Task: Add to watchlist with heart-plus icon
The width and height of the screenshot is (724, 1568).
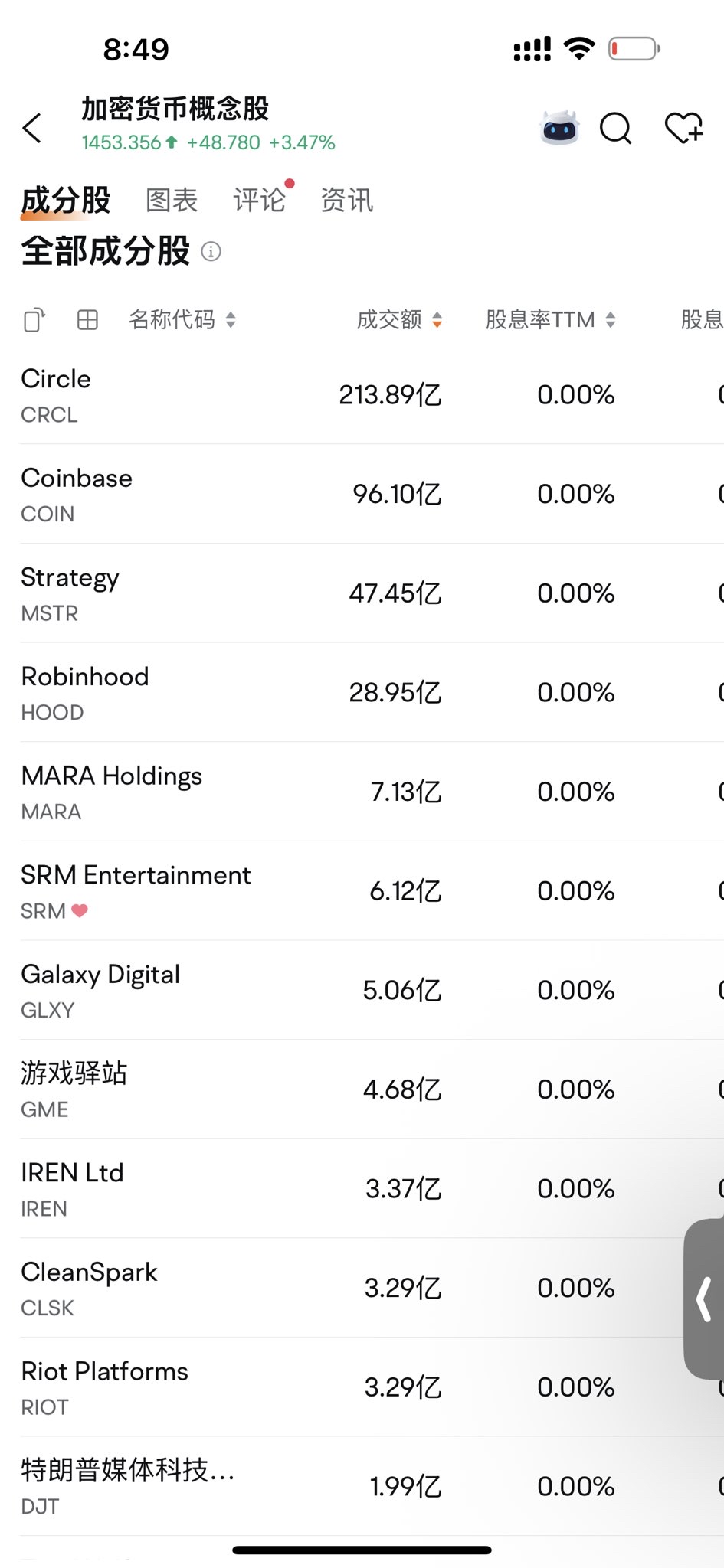Action: tap(683, 128)
